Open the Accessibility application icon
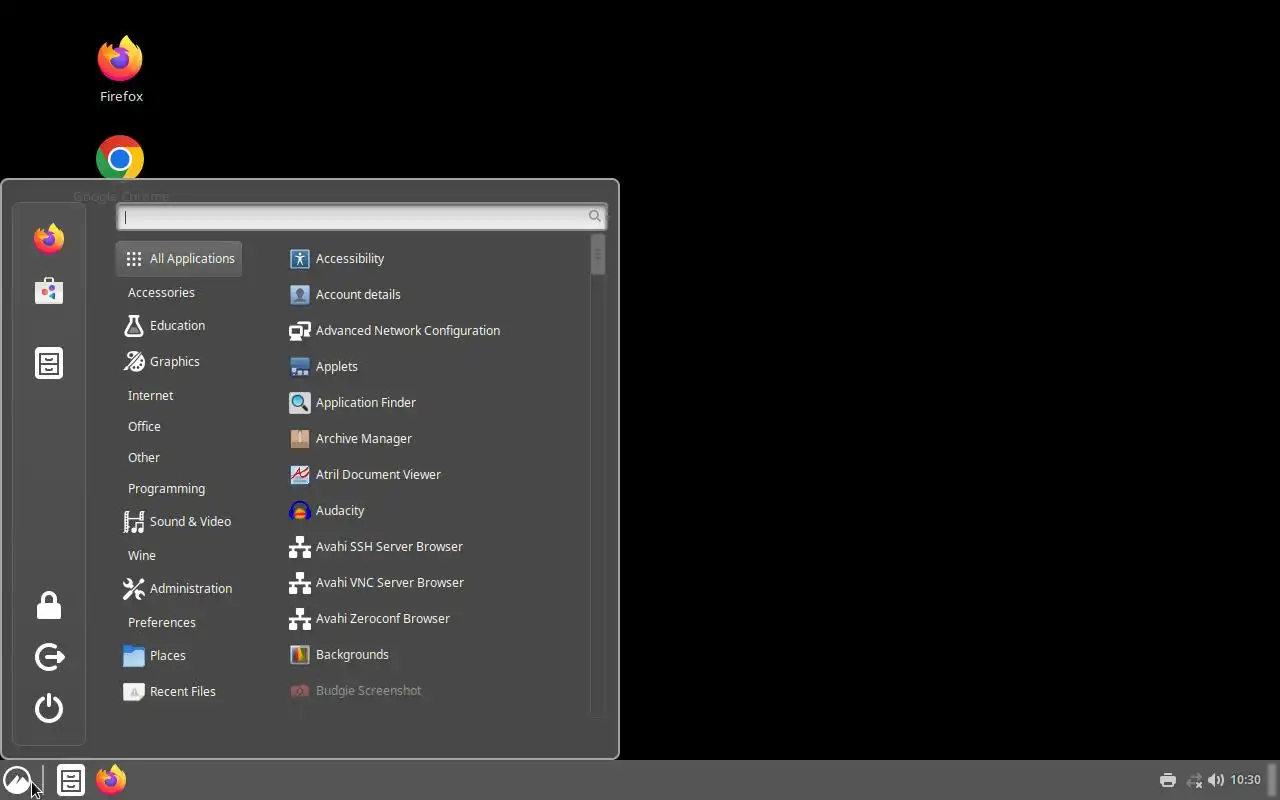This screenshot has height=800, width=1280. point(299,258)
